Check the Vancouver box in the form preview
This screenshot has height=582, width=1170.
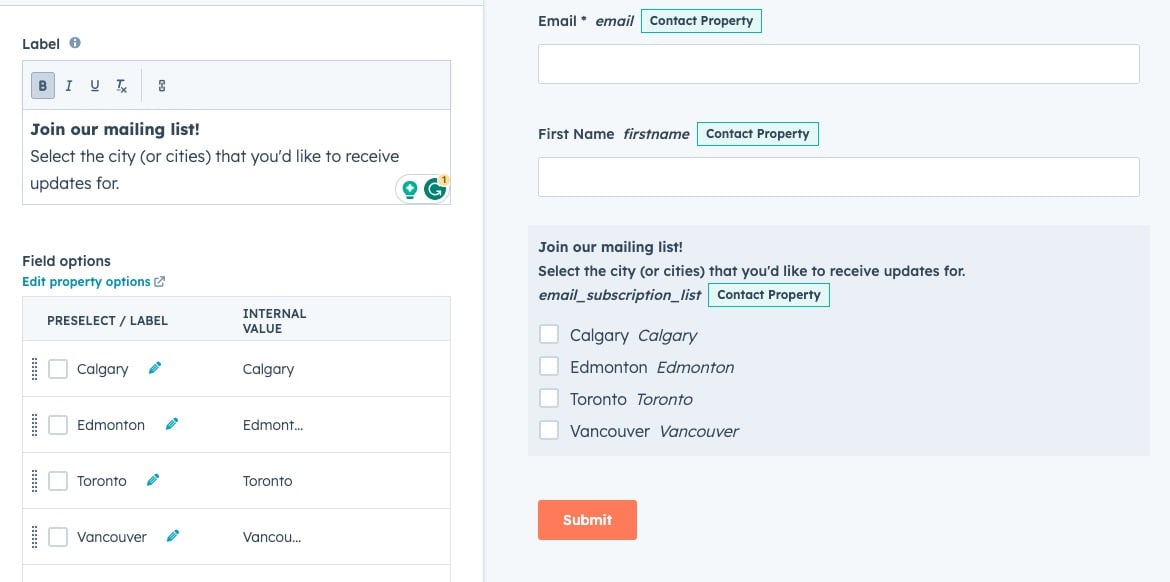(x=549, y=429)
